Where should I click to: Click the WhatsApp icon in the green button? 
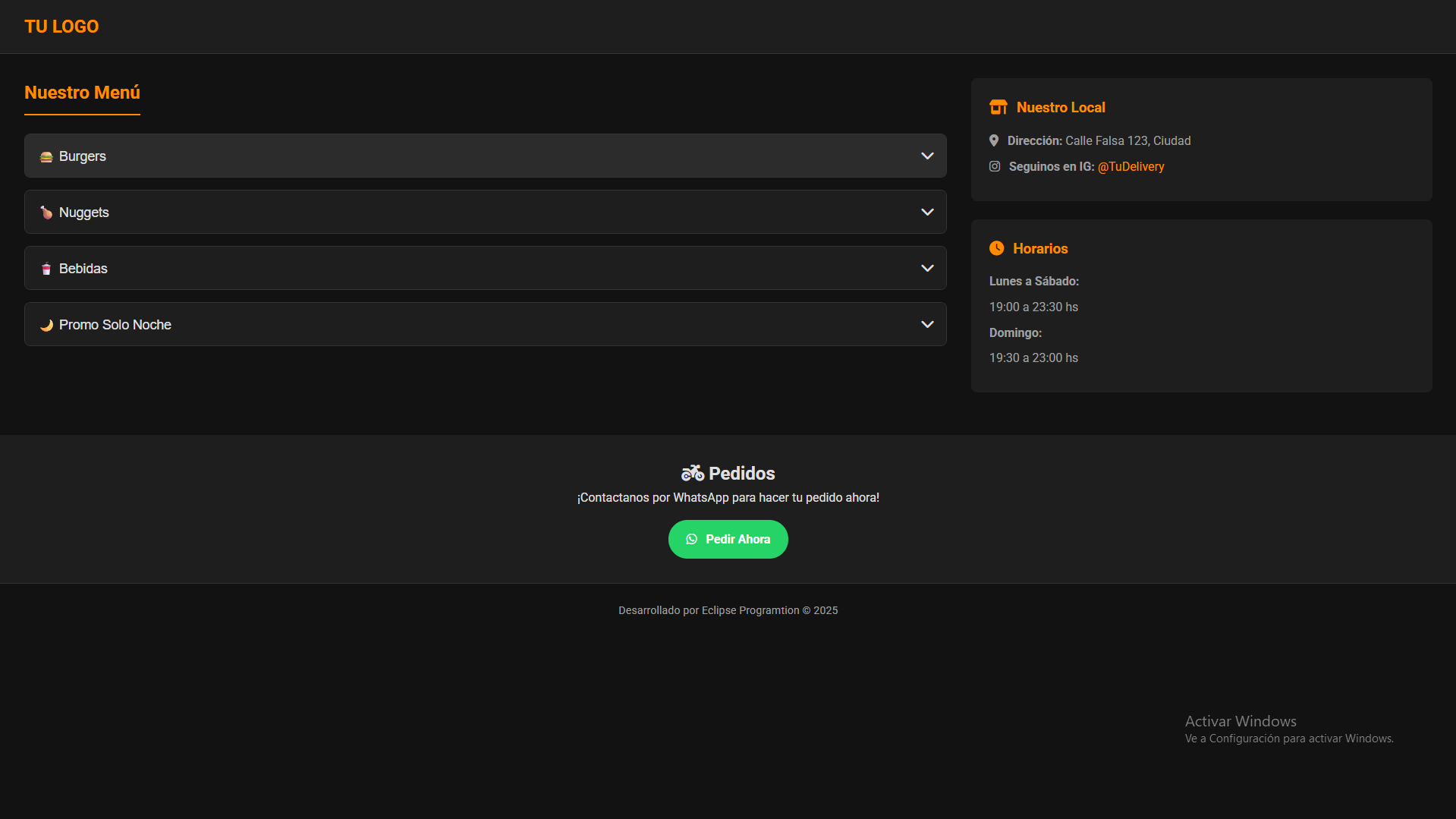tap(692, 540)
